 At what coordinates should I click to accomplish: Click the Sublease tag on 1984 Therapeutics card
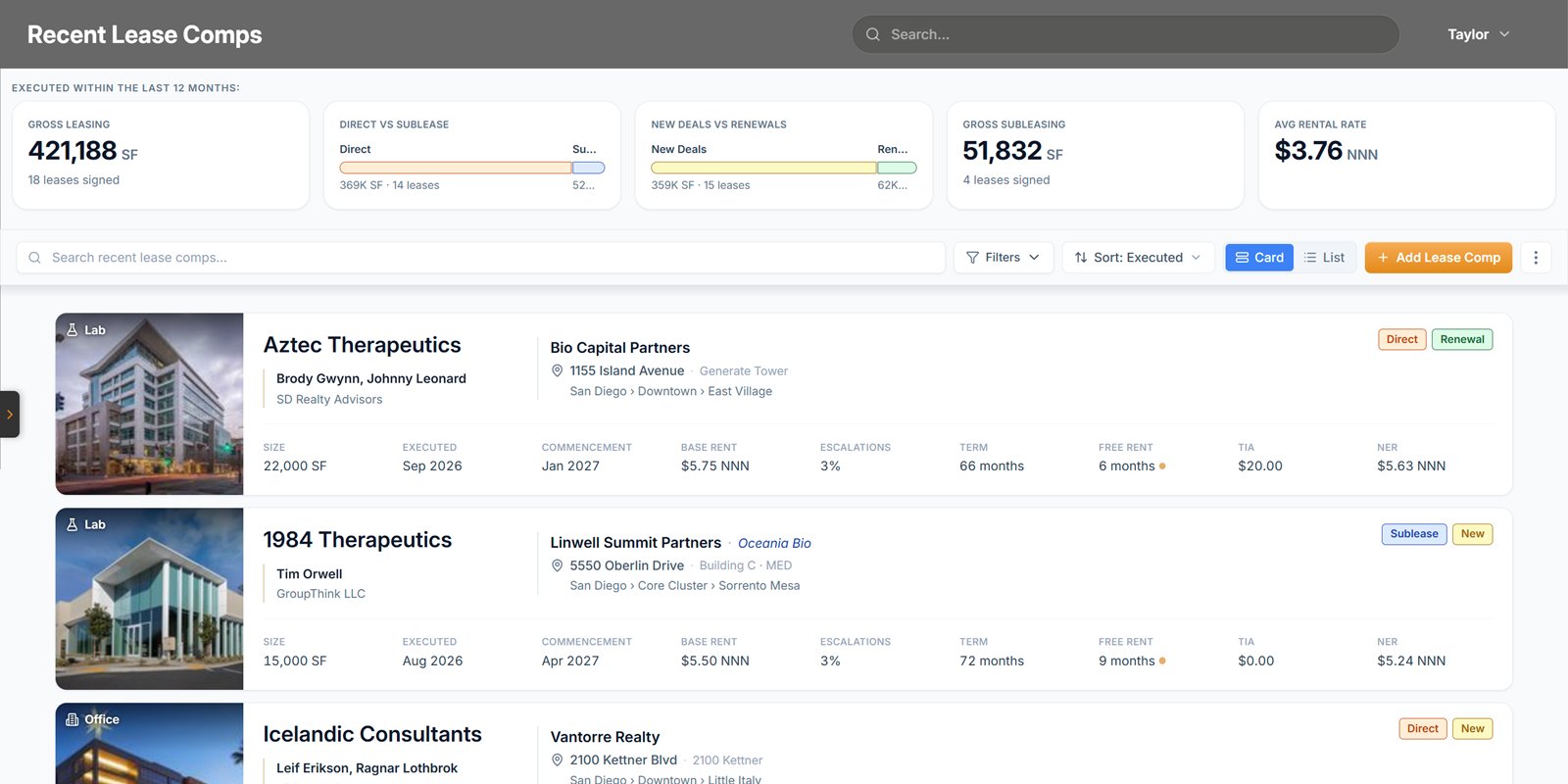(1414, 534)
